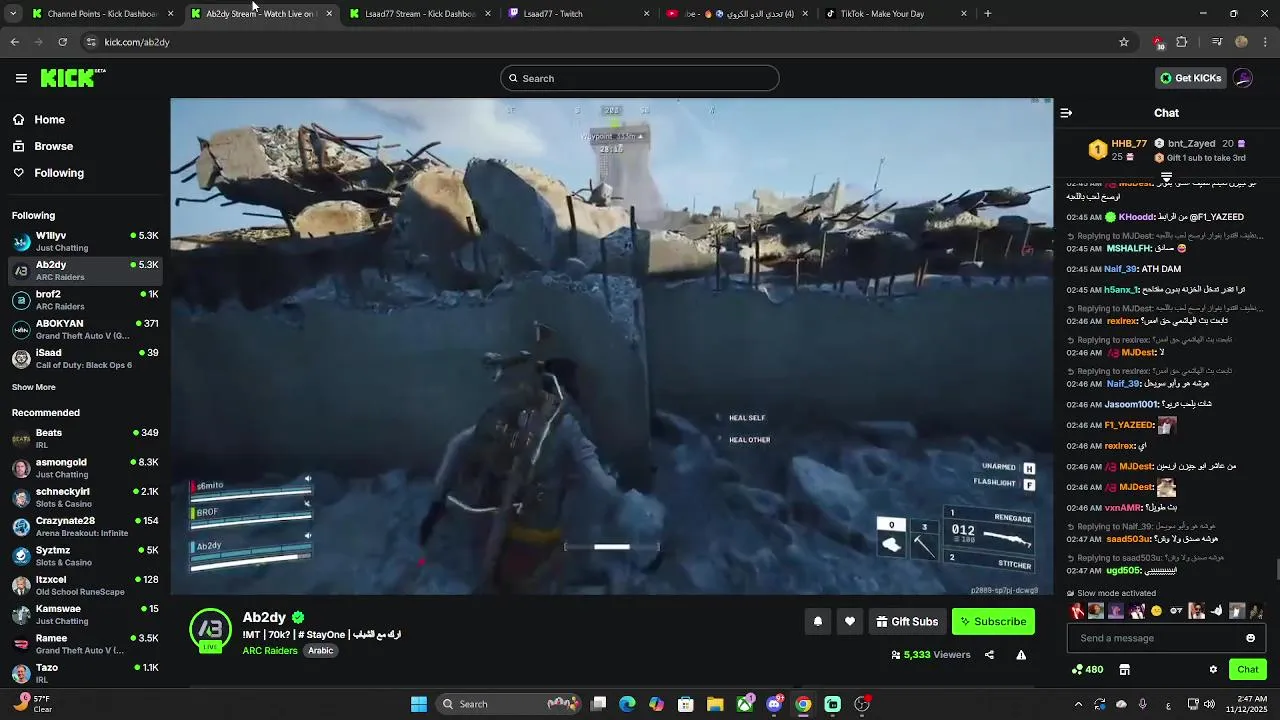Screen dimensions: 1280x720
Task: Open iSaad followed channel
Action: point(85,358)
